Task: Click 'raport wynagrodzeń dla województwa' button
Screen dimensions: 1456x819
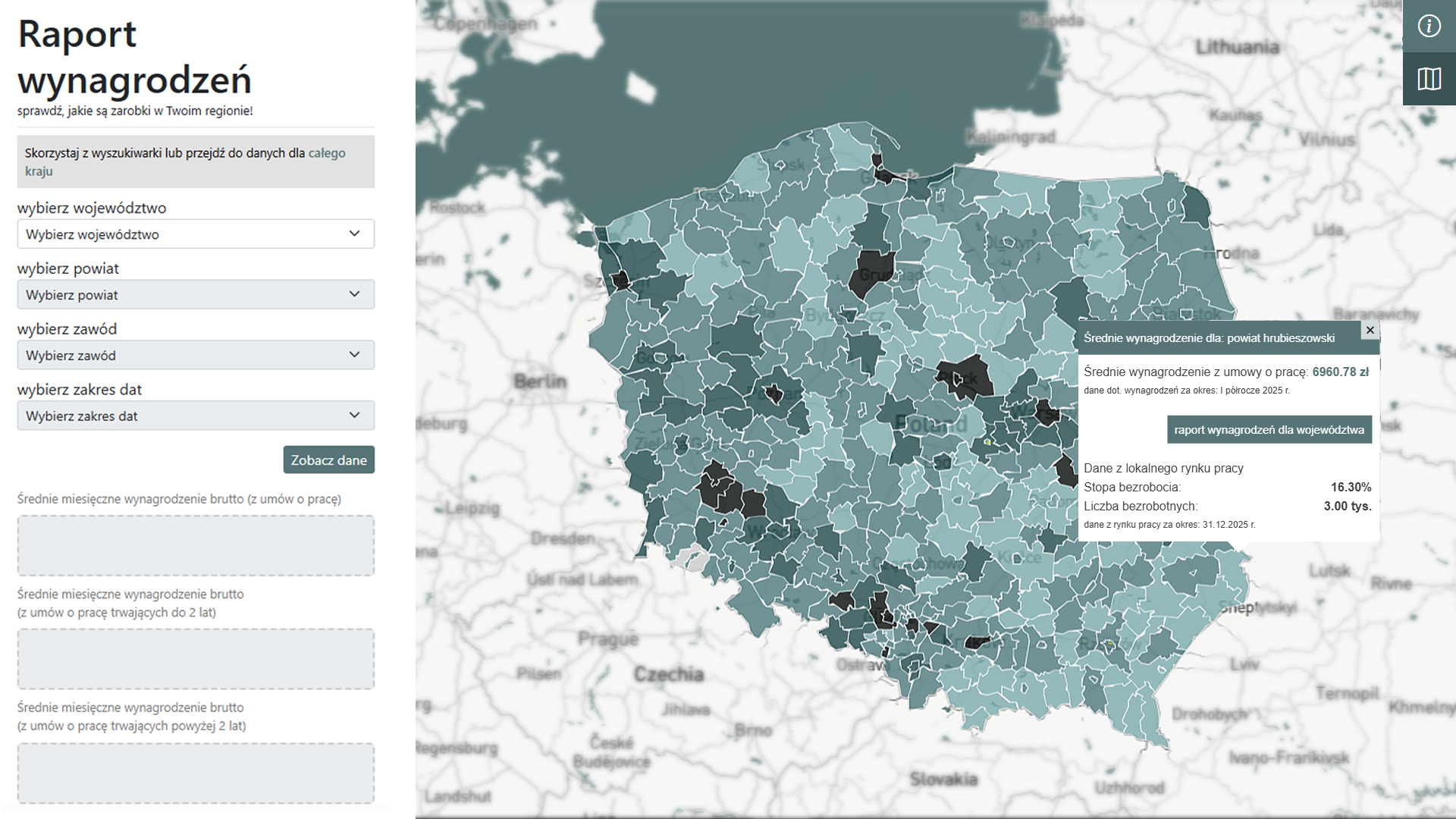Action: point(1269,430)
